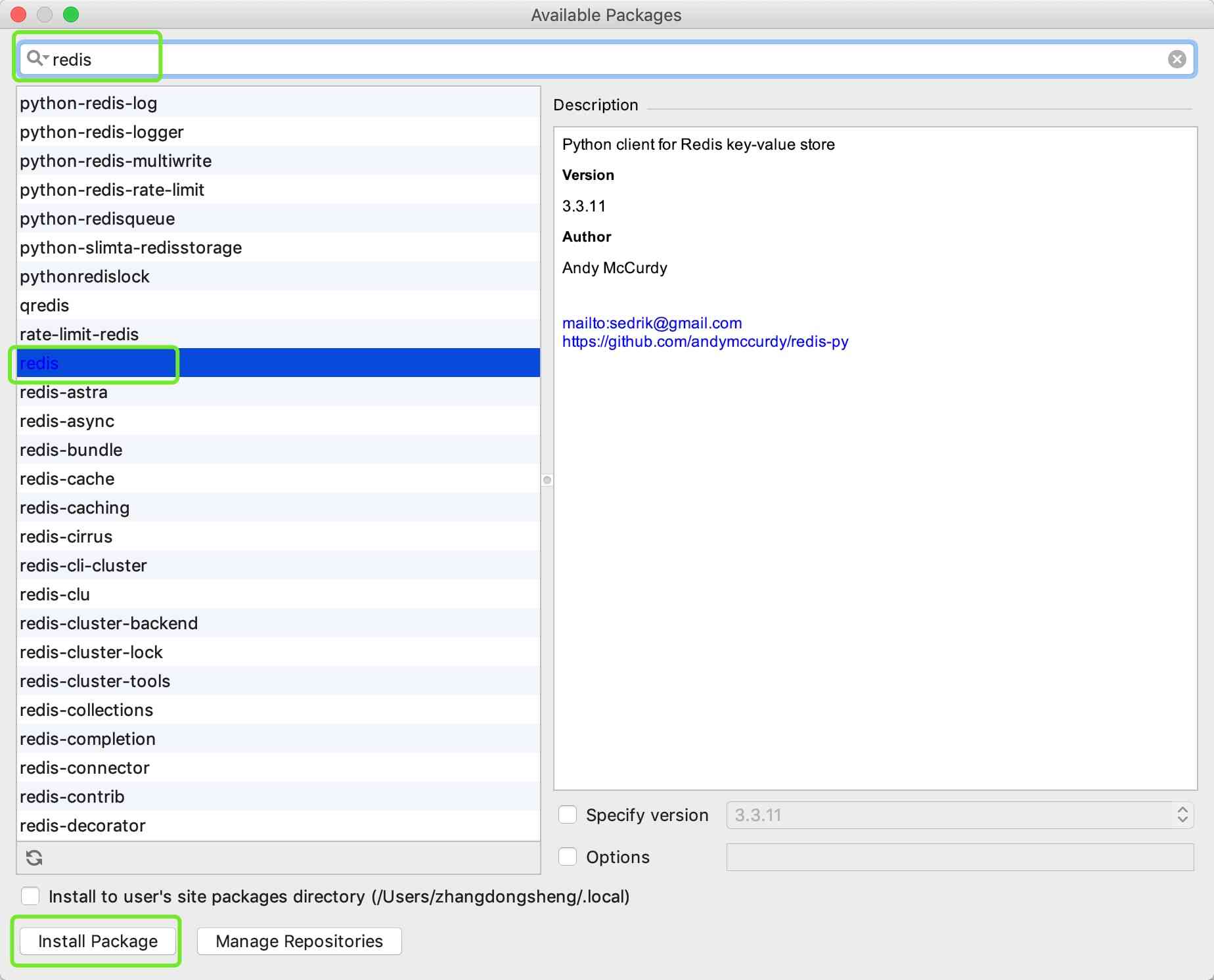Viewport: 1214px width, 980px height.
Task: Select python-redis-log in the list
Action: point(89,103)
